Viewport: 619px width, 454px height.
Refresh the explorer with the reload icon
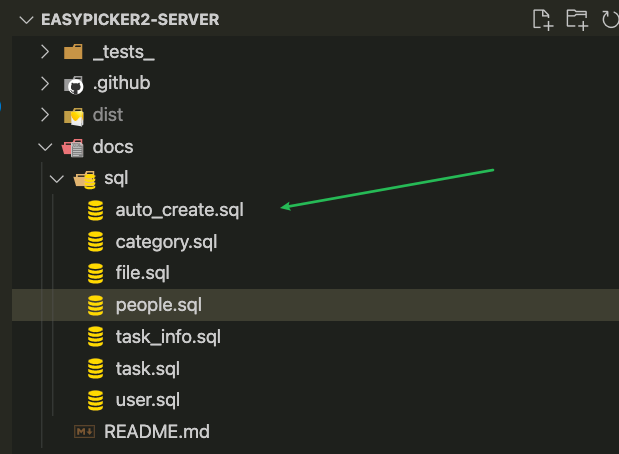(610, 19)
